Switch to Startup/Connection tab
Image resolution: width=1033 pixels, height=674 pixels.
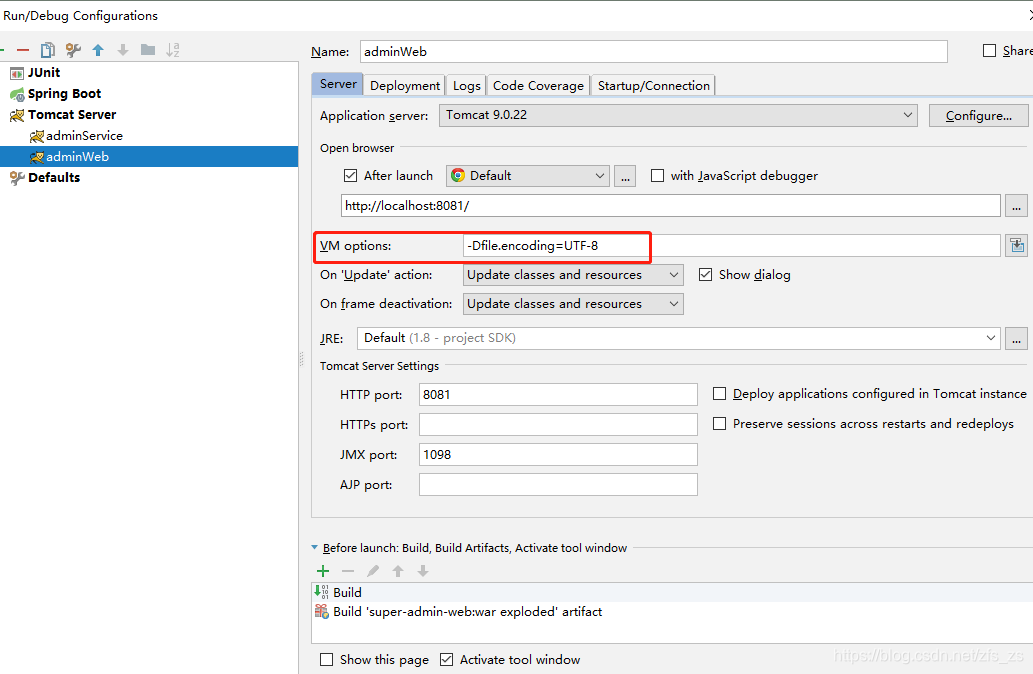pos(654,86)
